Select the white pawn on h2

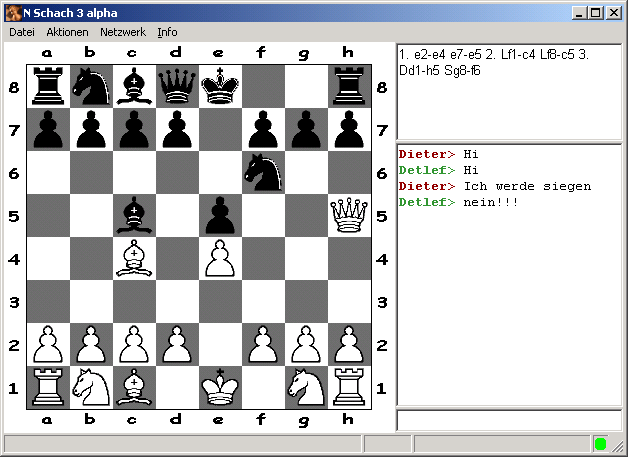click(x=349, y=345)
